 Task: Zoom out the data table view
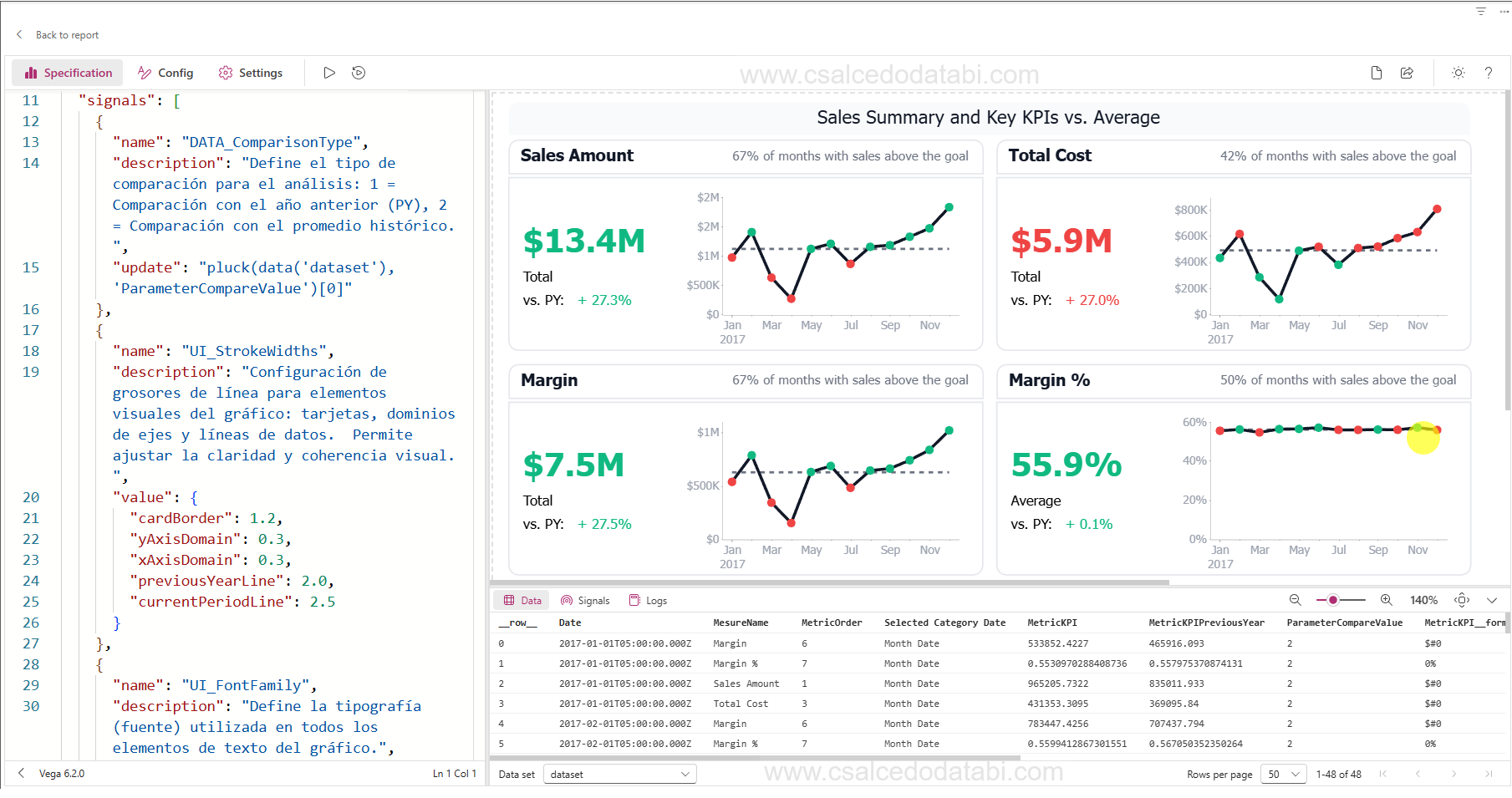pos(1294,600)
